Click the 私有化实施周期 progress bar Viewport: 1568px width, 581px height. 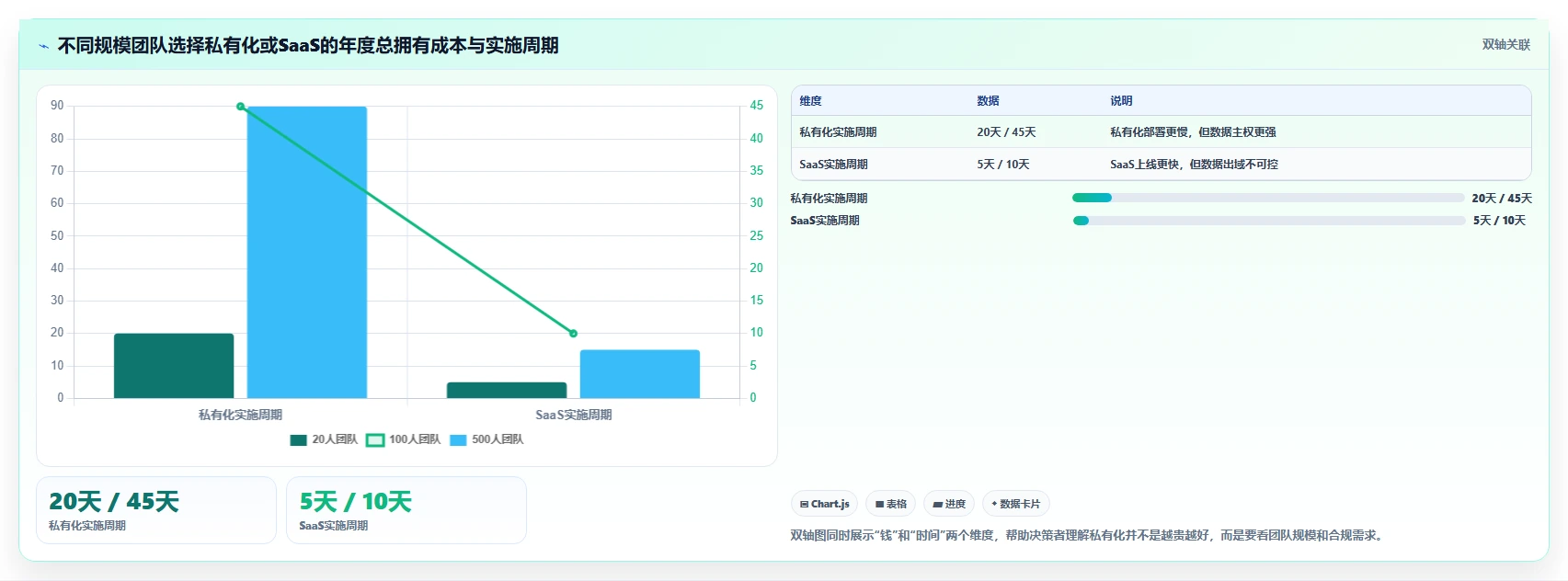pyautogui.click(x=1268, y=198)
